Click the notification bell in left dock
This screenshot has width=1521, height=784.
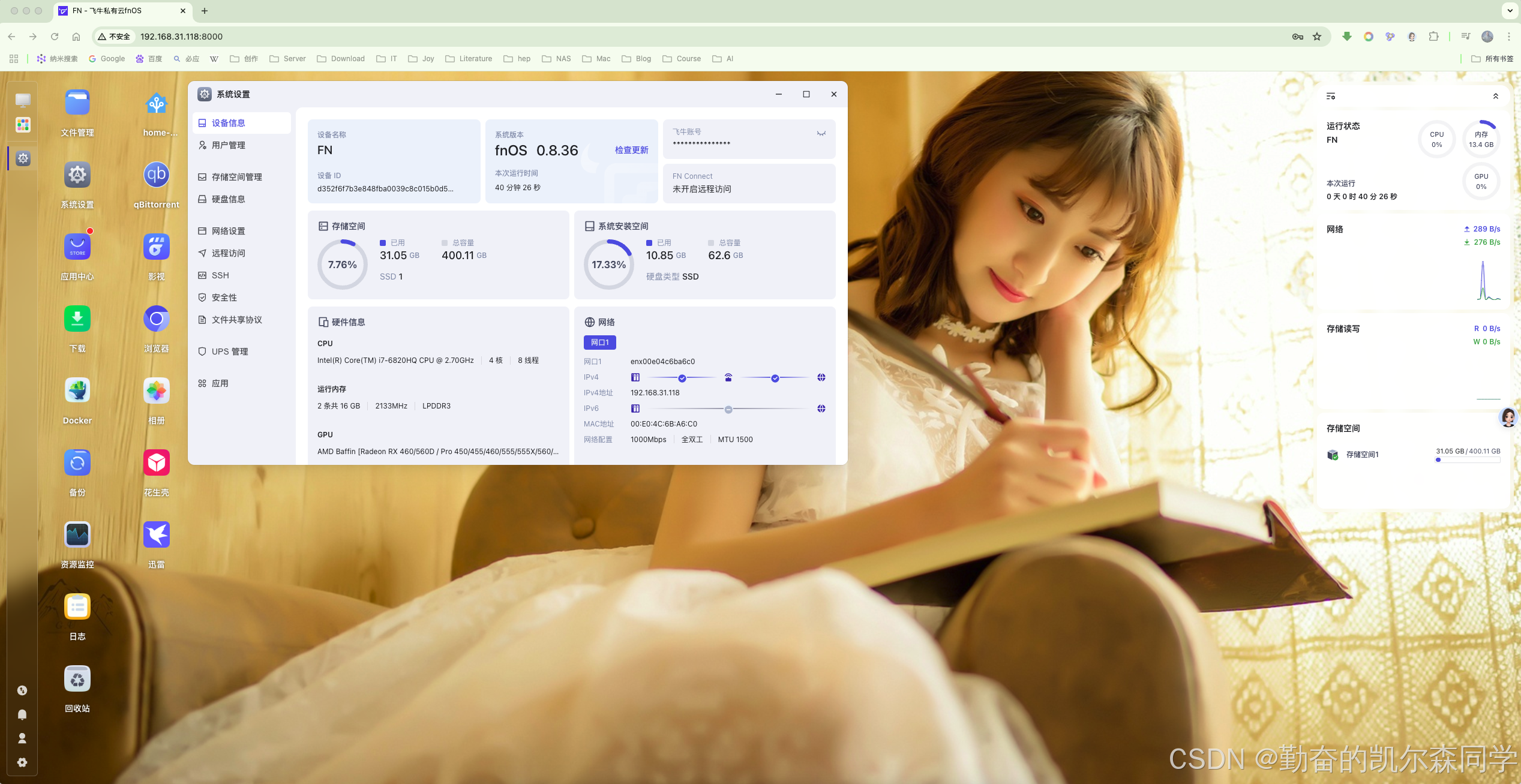click(x=22, y=714)
